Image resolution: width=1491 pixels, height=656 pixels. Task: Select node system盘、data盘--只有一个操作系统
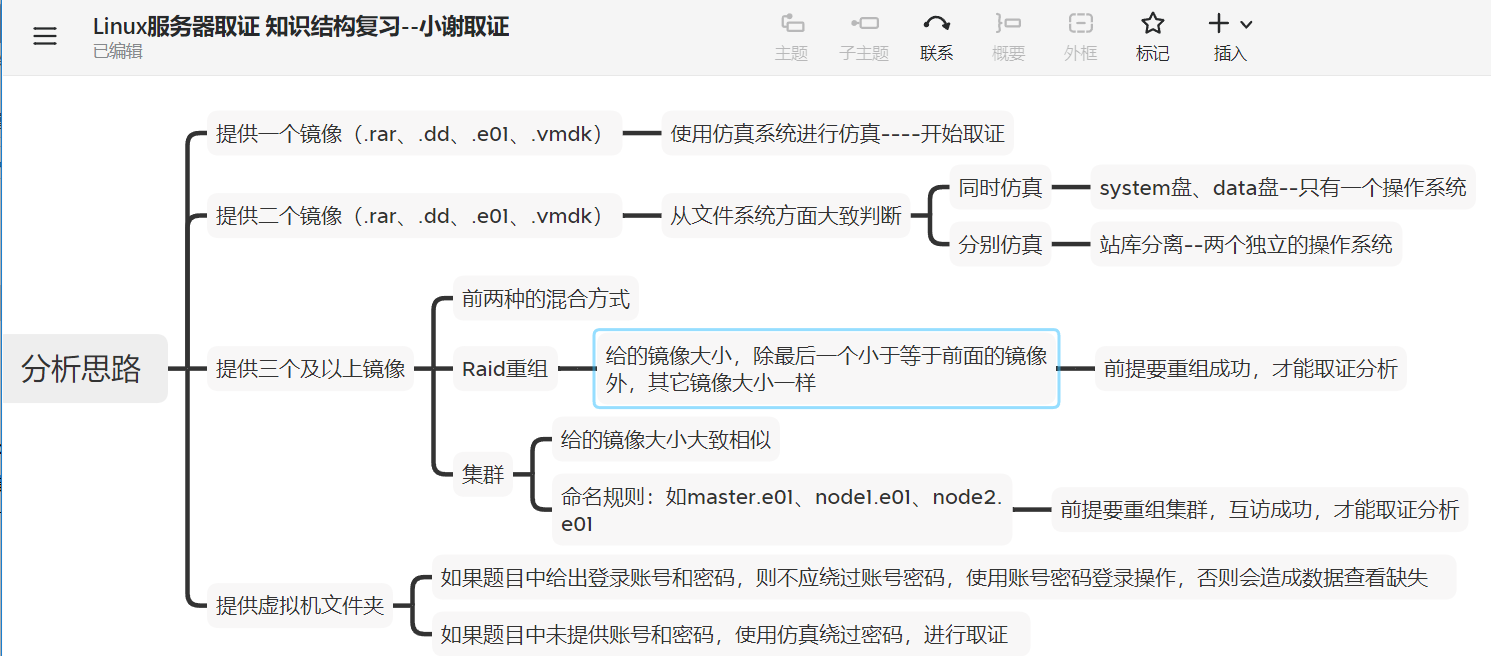tap(1283, 187)
